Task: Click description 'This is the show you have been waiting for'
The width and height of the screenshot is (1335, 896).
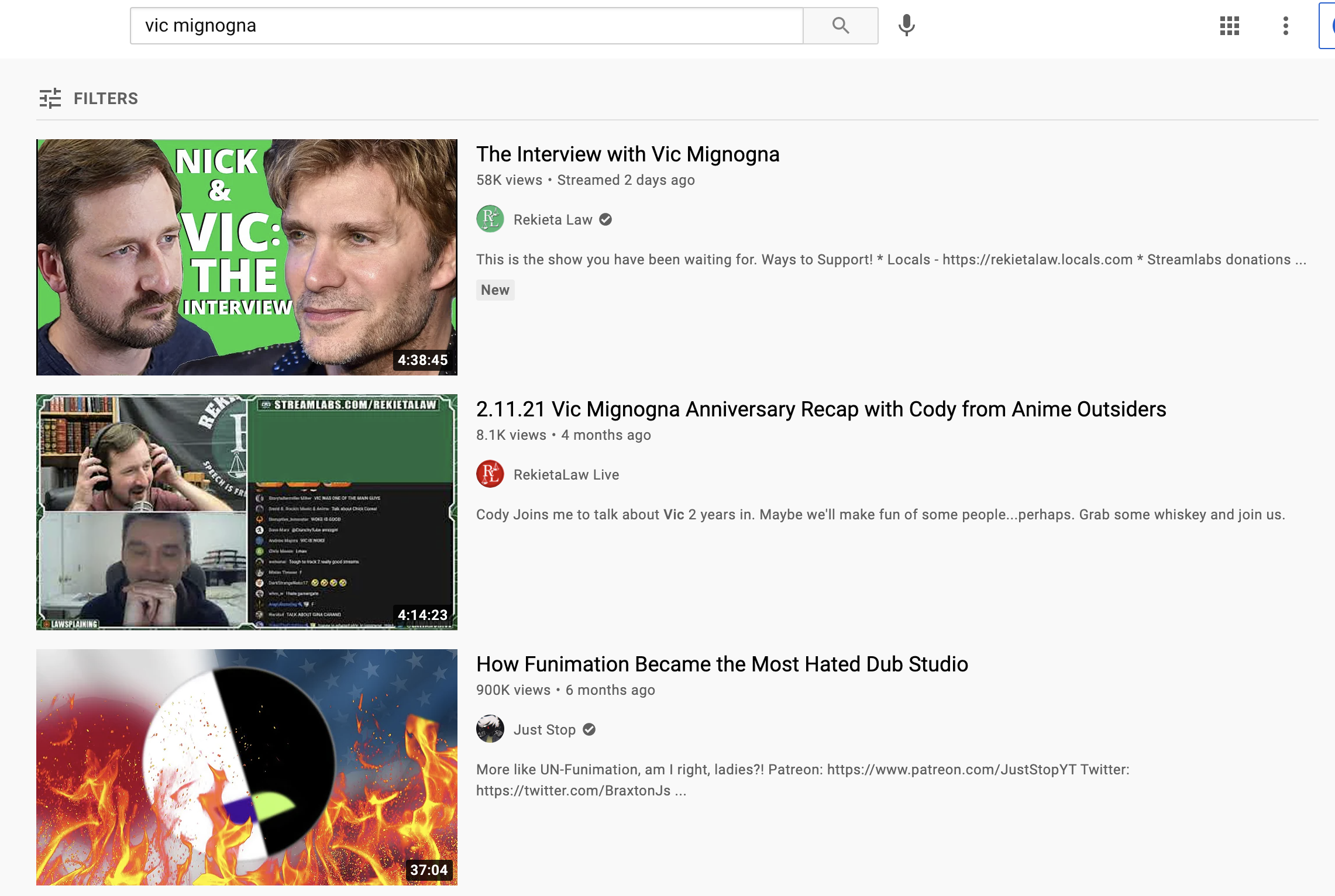Action: coord(891,260)
